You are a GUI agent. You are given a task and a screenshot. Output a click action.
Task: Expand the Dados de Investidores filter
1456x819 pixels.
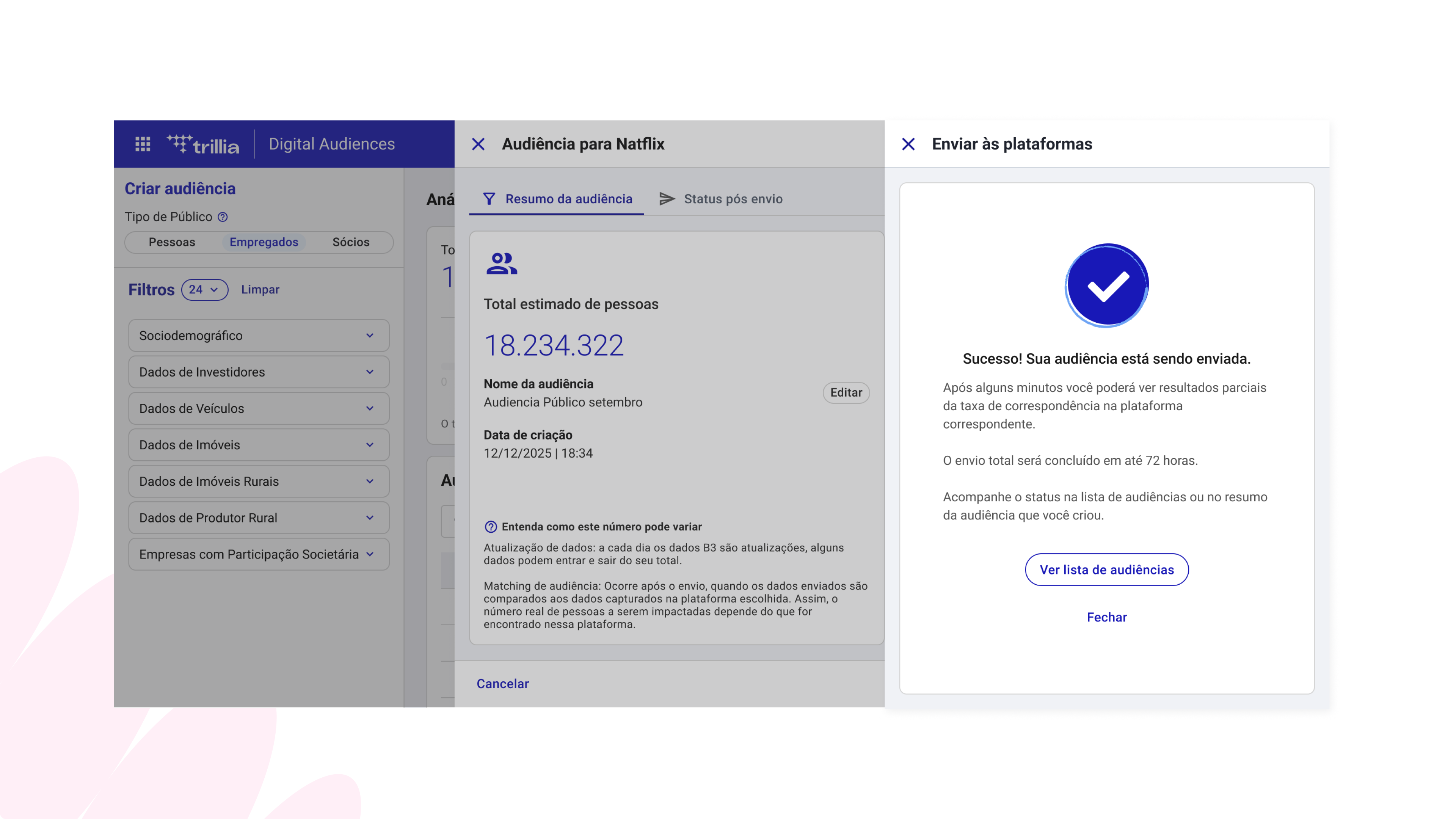pos(259,372)
